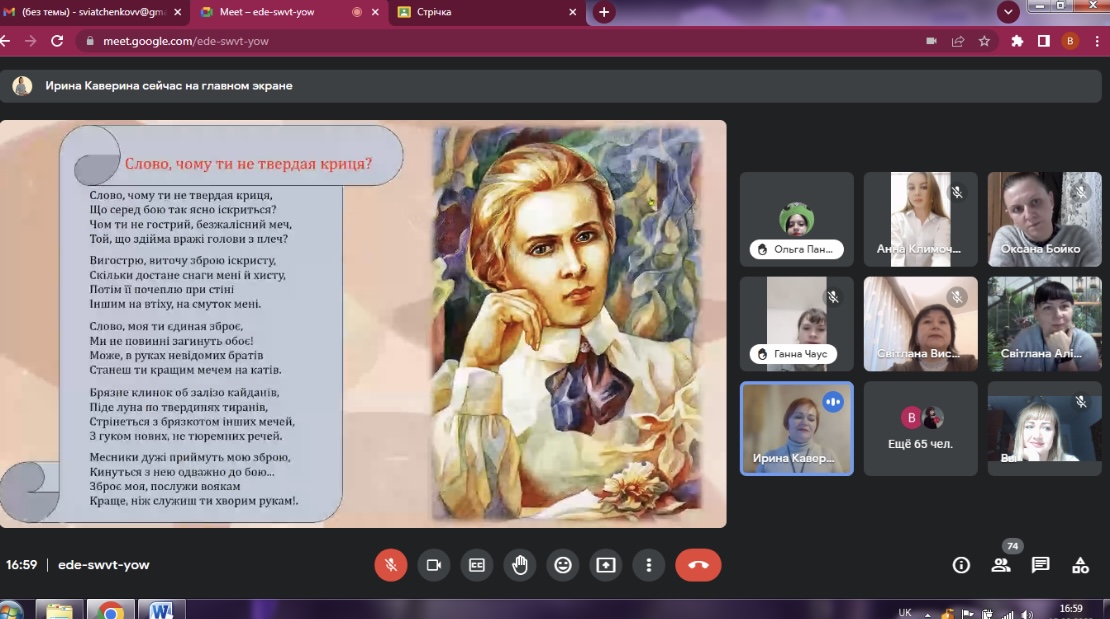Select Світлана Вис... video tile
1110x619 pixels.
(920, 324)
